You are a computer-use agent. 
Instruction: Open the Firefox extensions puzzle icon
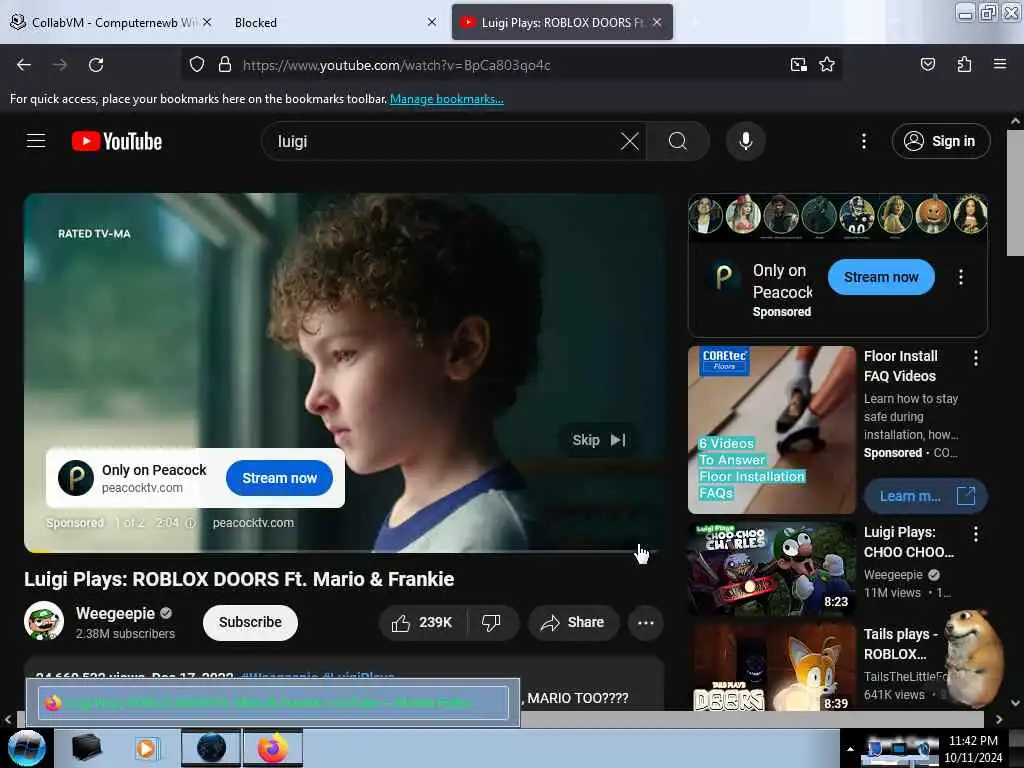[x=964, y=65]
